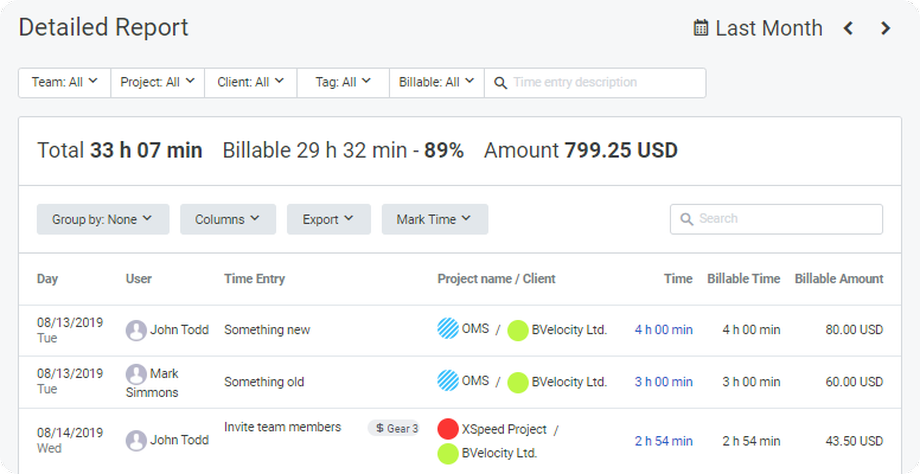Click the striped OMS icon in Something old row
Screen dimensions: 920x474
(x=448, y=381)
